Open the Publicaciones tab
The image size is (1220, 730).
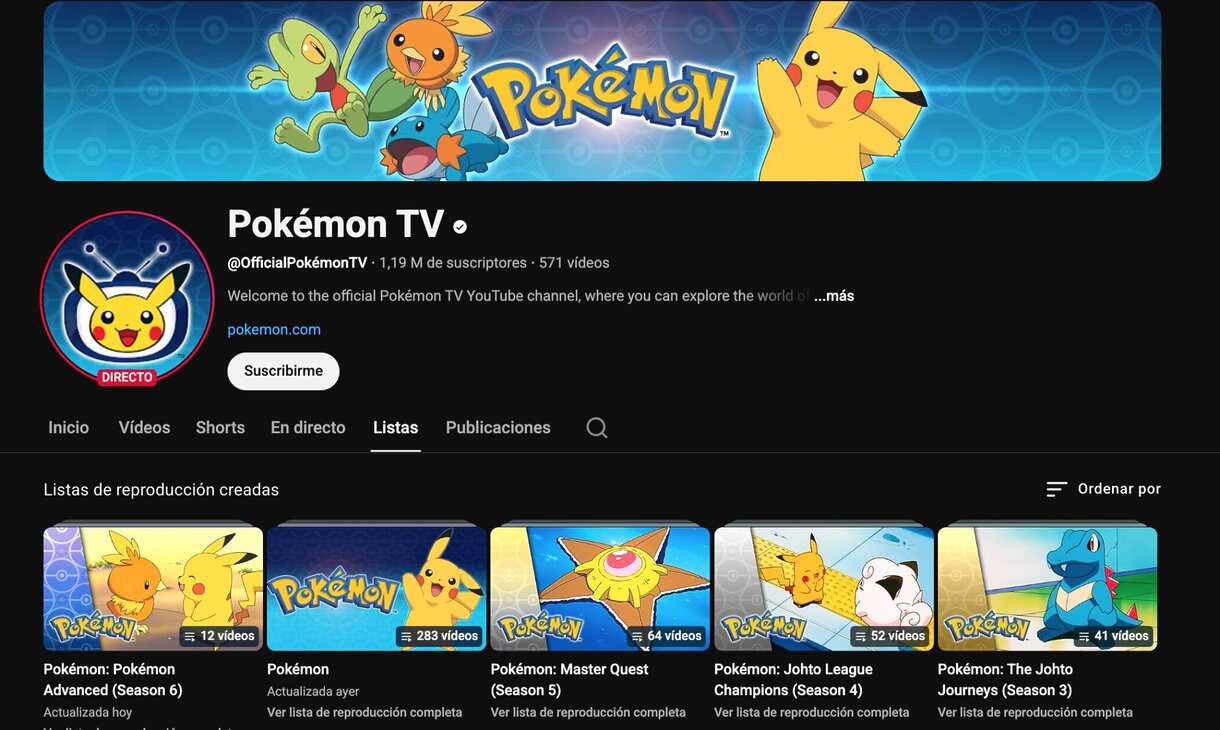497,427
